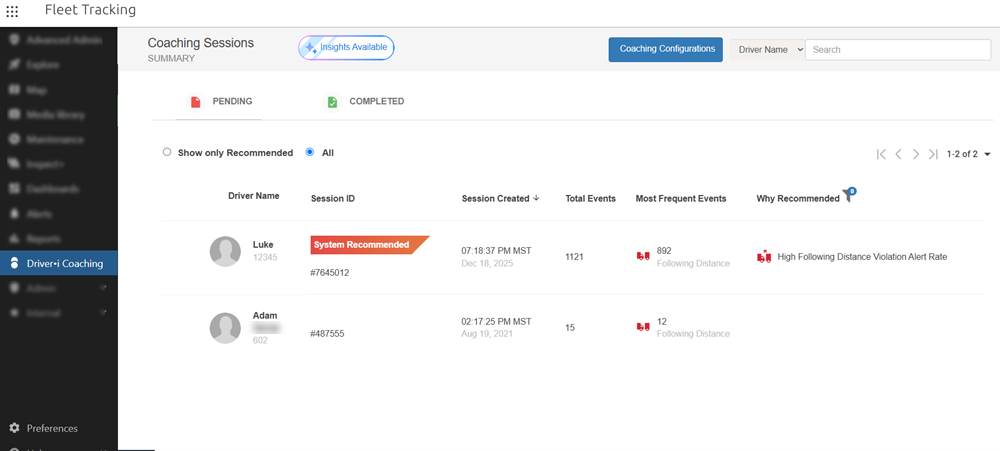Open session #487555
Screen dimensions: 1000x451
[327, 334]
